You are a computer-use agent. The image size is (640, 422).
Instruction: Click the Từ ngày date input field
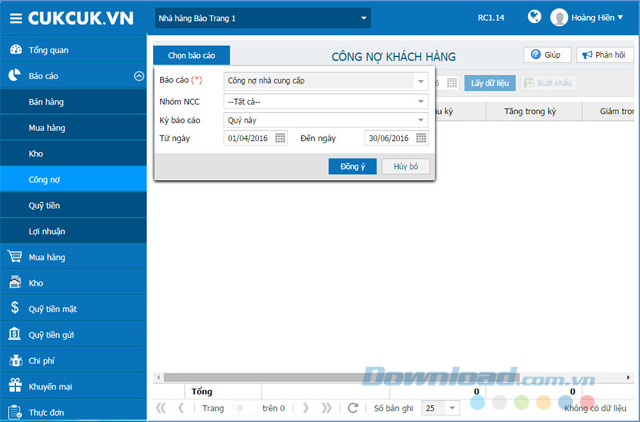(x=248, y=138)
